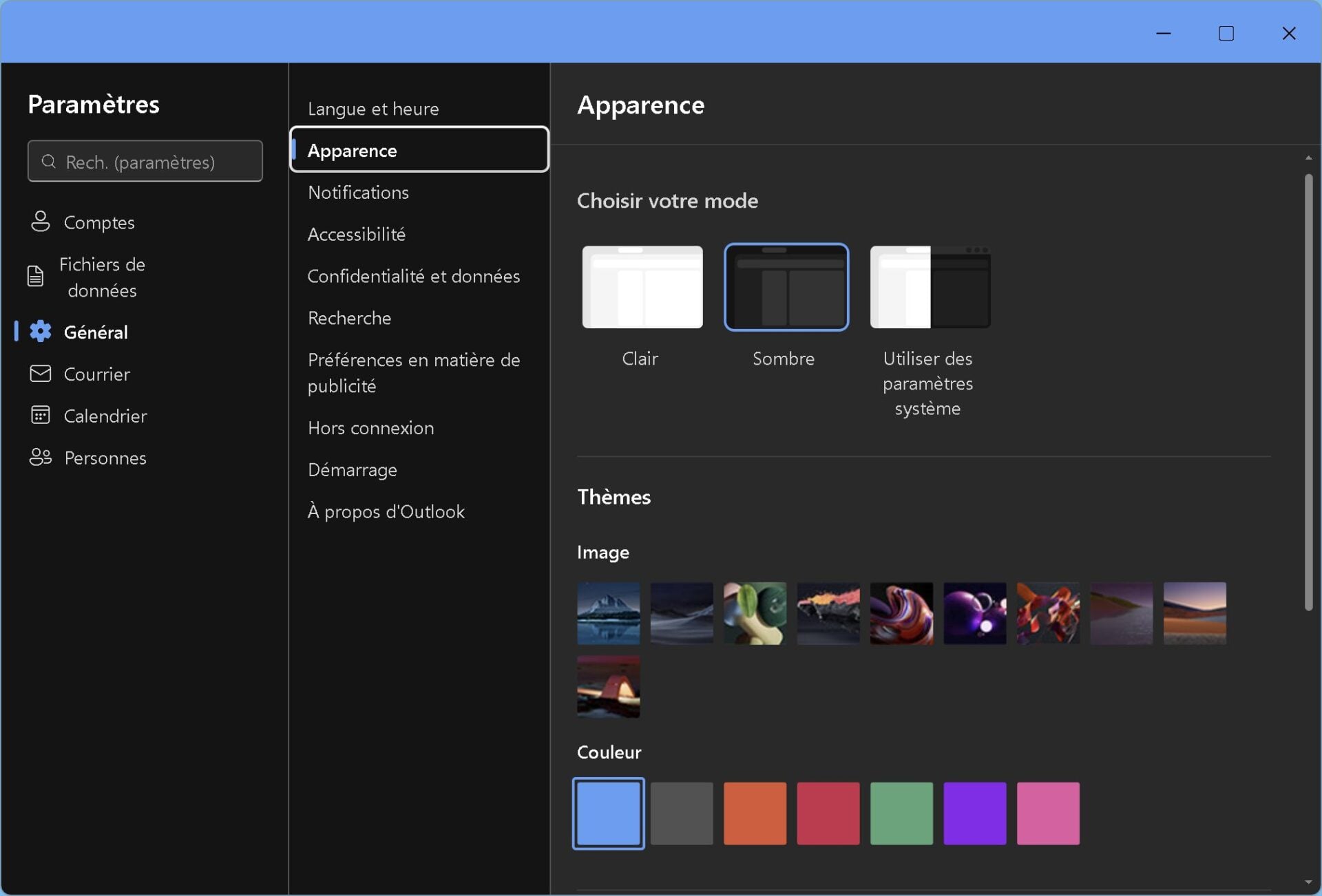Select the orange mountain ridge theme image
This screenshot has width=1322, height=896.
(x=828, y=613)
